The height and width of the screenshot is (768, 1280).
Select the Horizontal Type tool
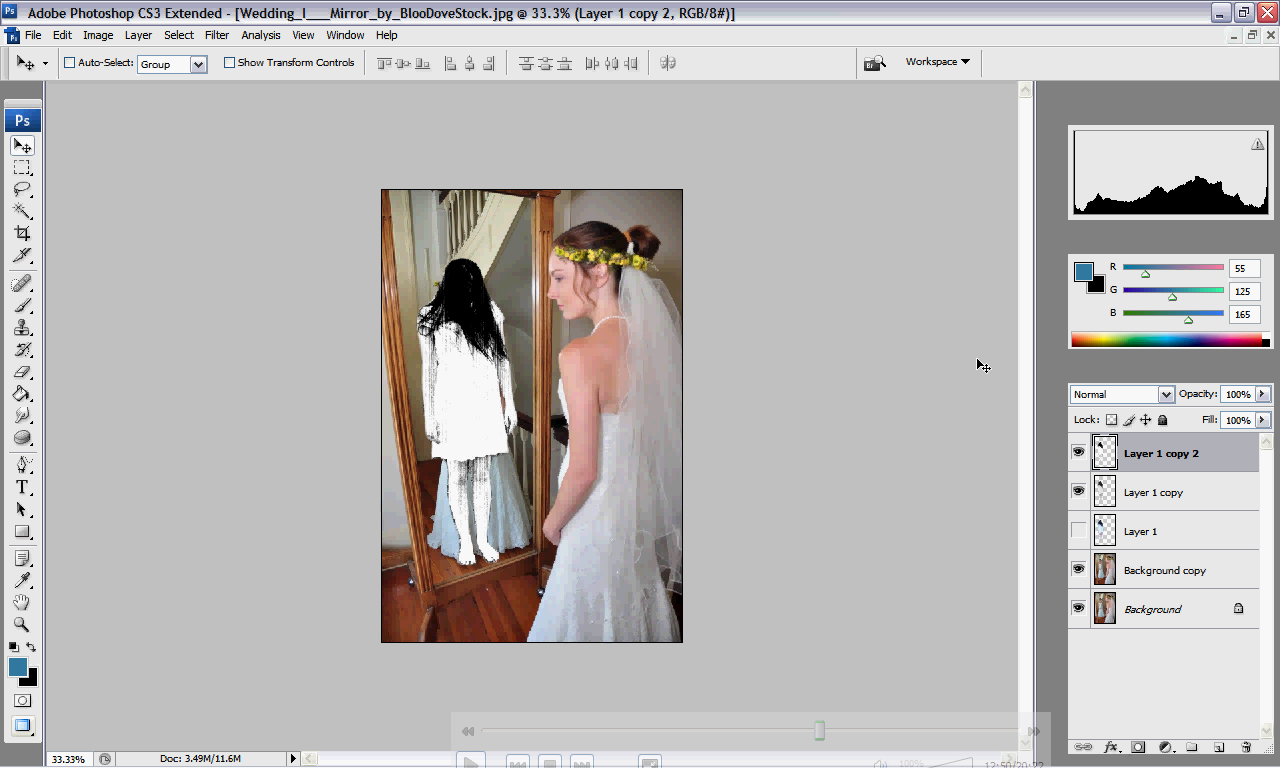[x=22, y=487]
